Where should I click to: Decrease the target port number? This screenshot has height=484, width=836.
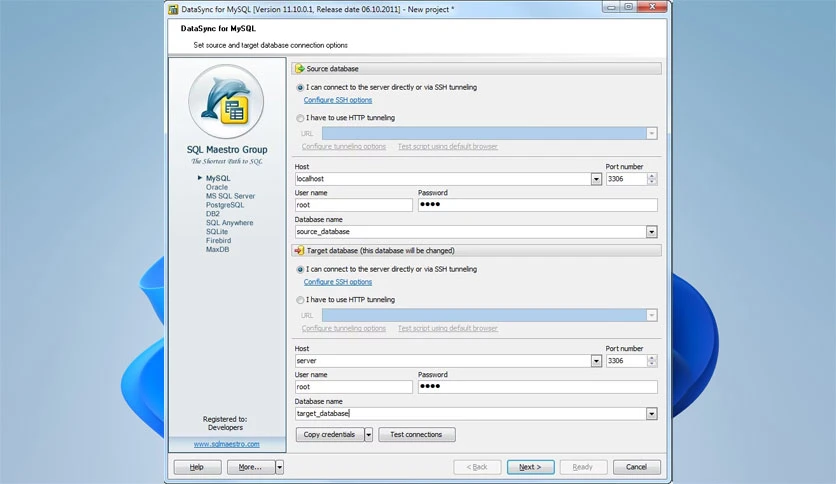[x=652, y=364]
